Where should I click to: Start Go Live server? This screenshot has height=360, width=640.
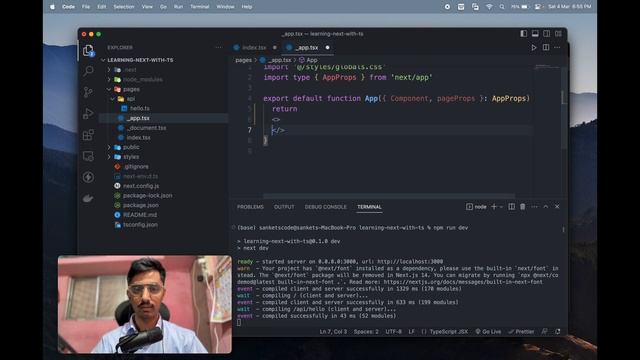[488, 332]
